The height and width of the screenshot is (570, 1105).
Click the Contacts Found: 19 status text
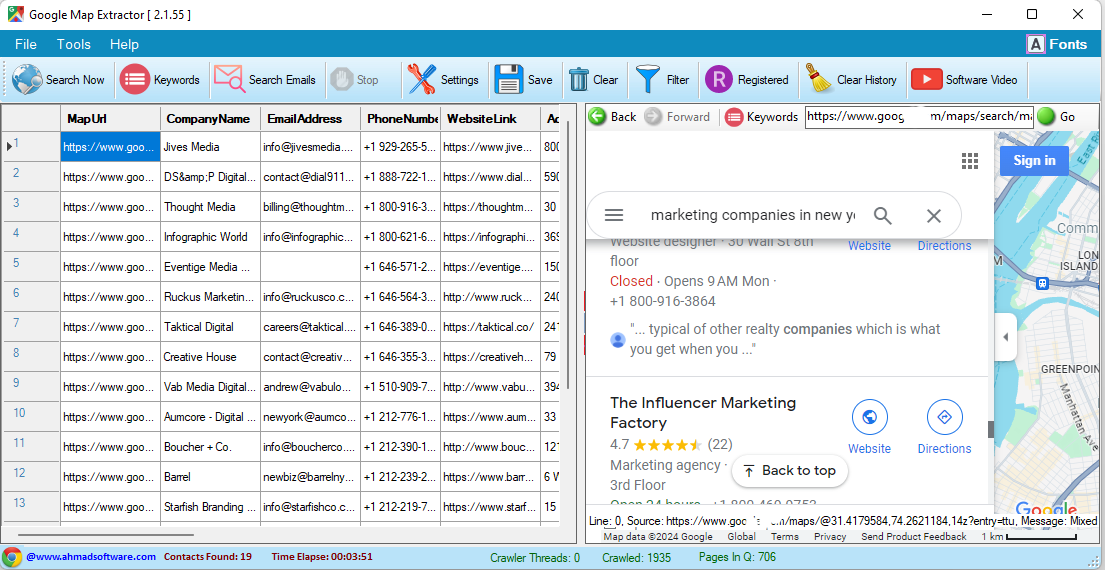(208, 557)
